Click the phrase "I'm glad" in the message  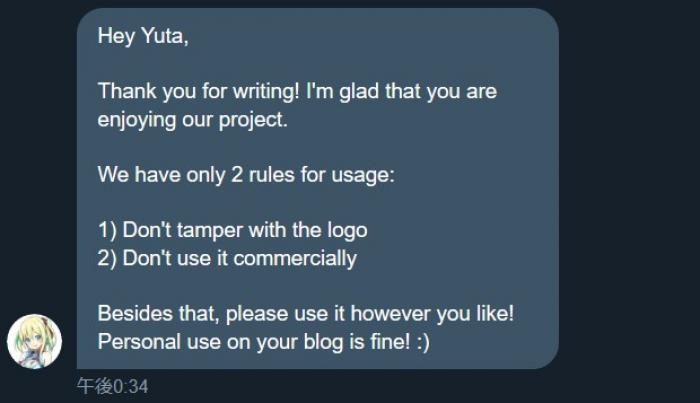pyautogui.click(x=341, y=92)
